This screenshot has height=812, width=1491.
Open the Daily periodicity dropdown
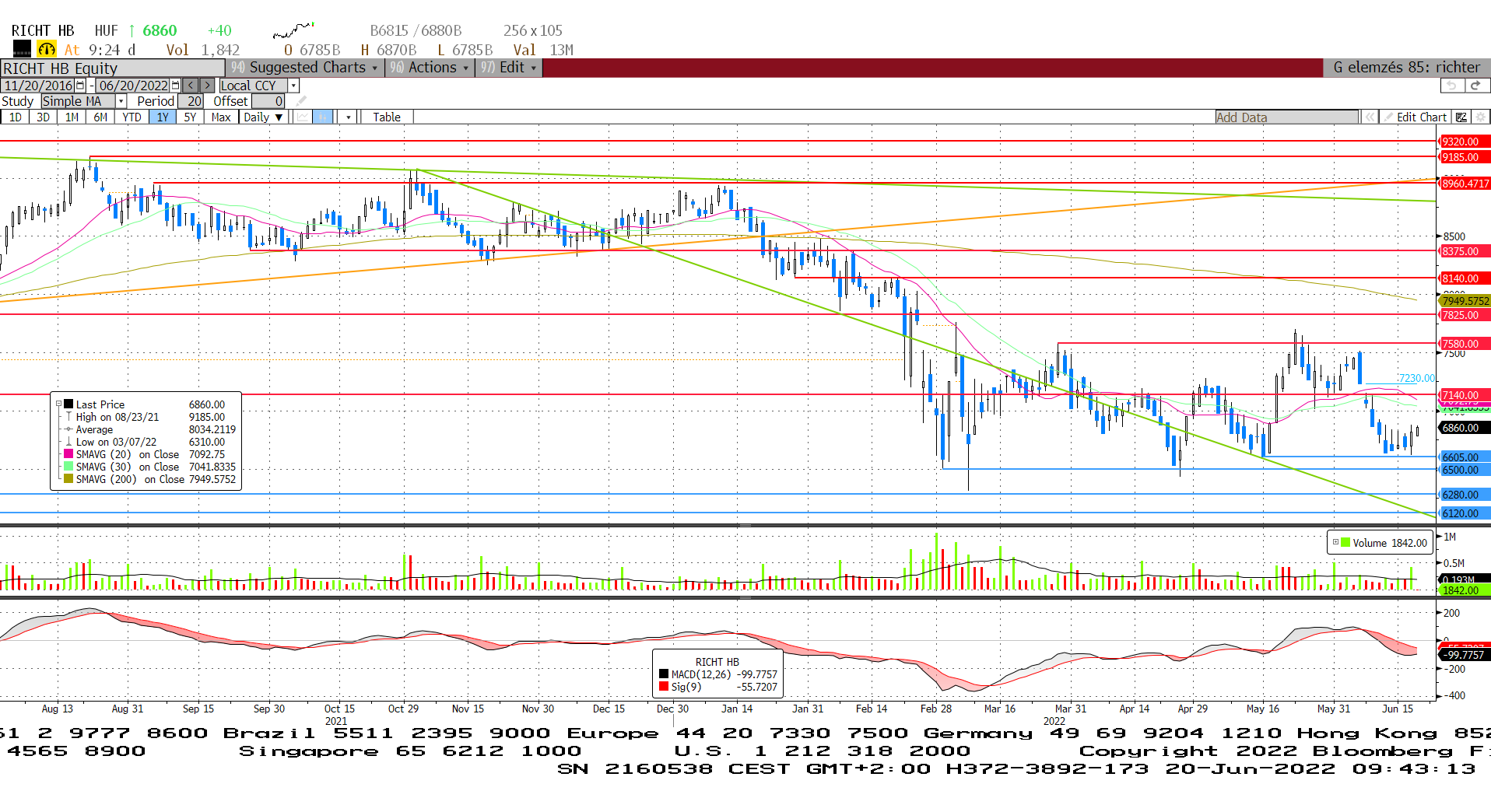pyautogui.click(x=263, y=117)
